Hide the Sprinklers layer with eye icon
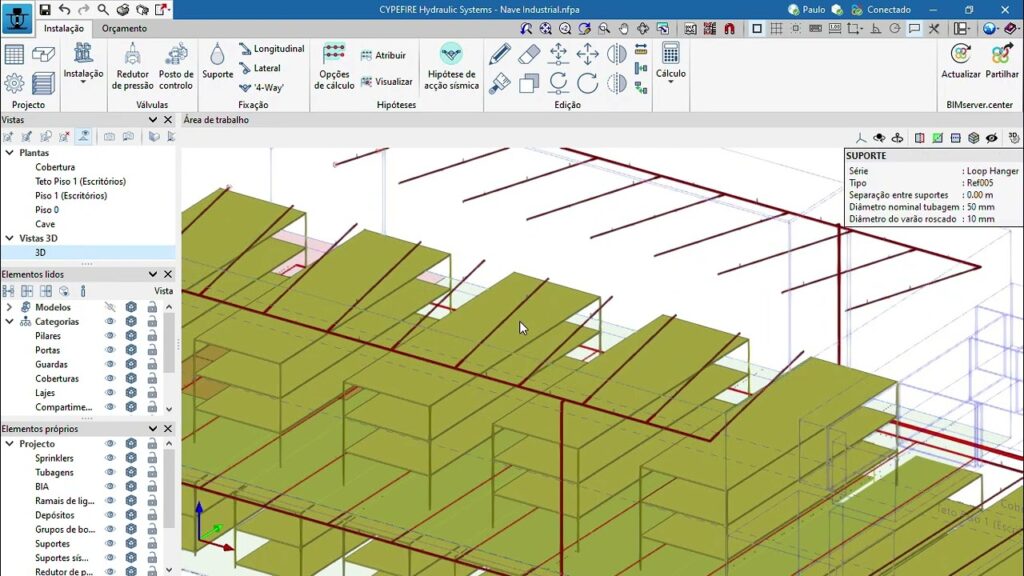The width and height of the screenshot is (1024, 576). tap(111, 458)
